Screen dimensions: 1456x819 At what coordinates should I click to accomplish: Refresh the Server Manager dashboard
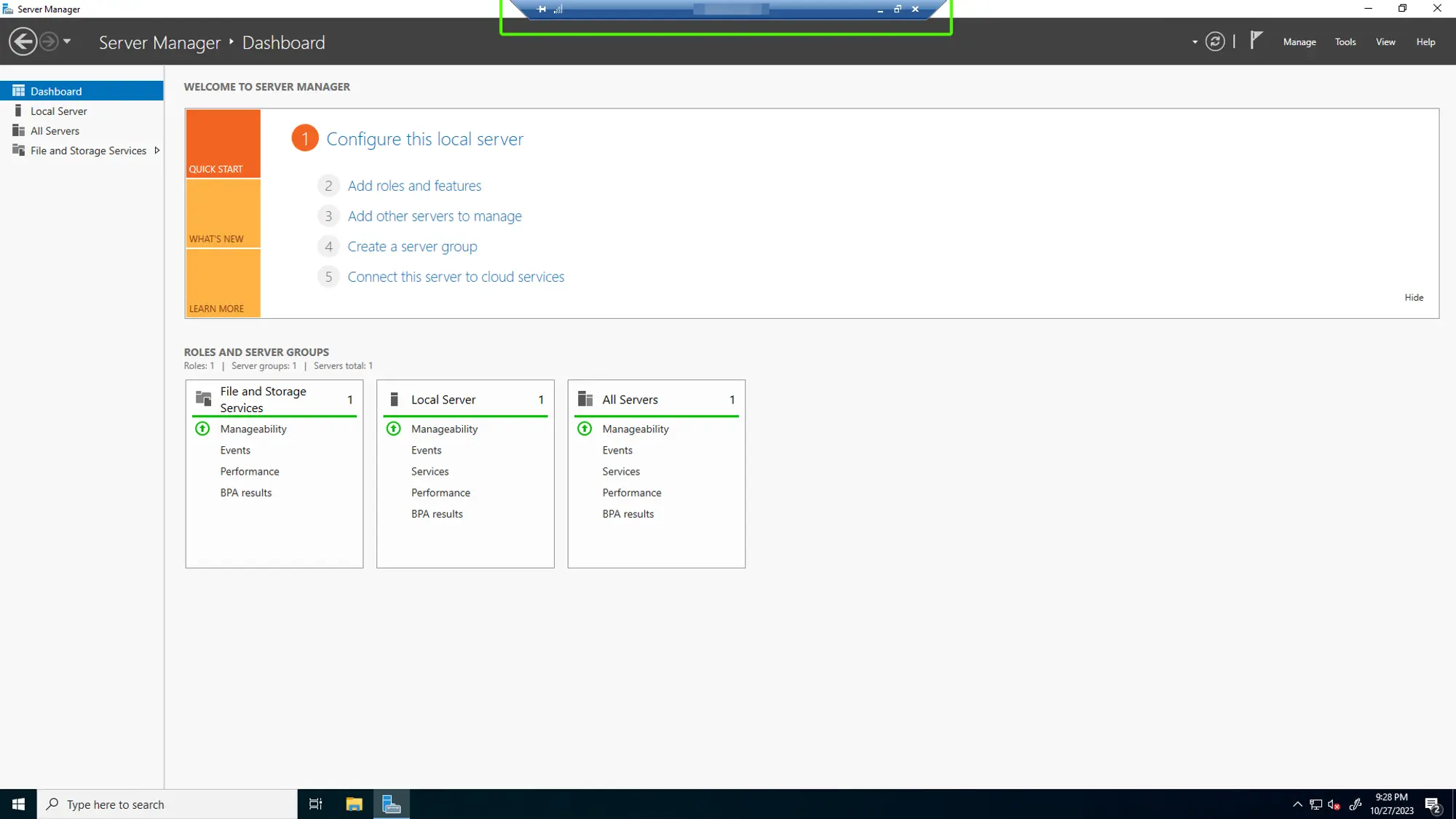[x=1214, y=41]
